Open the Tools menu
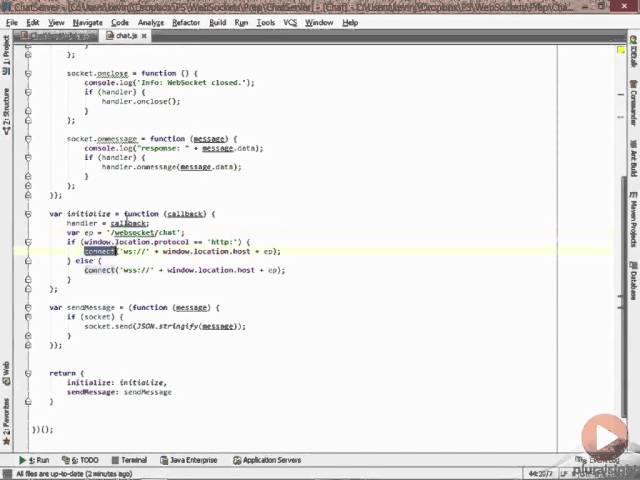This screenshot has width=640, height=480. pos(266,23)
